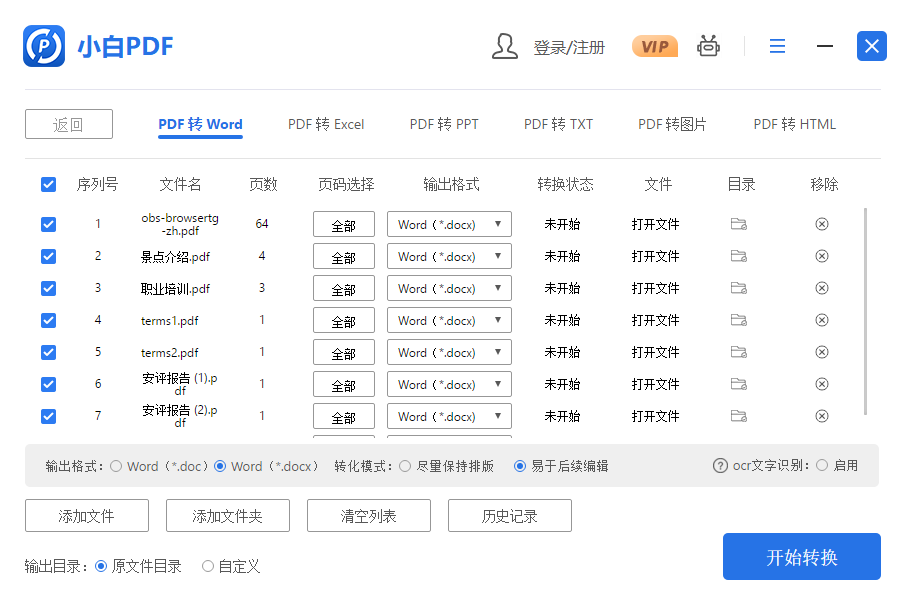This screenshot has width=906, height=602.
Task: Click the VIP membership badge icon
Action: pos(654,46)
